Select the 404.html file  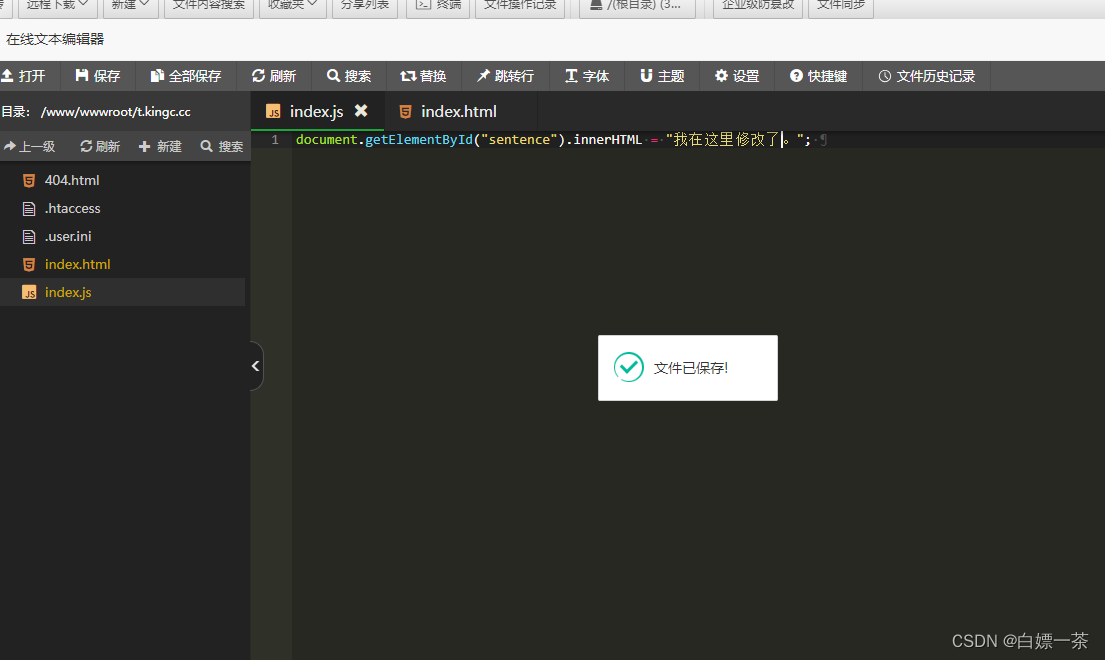click(71, 180)
